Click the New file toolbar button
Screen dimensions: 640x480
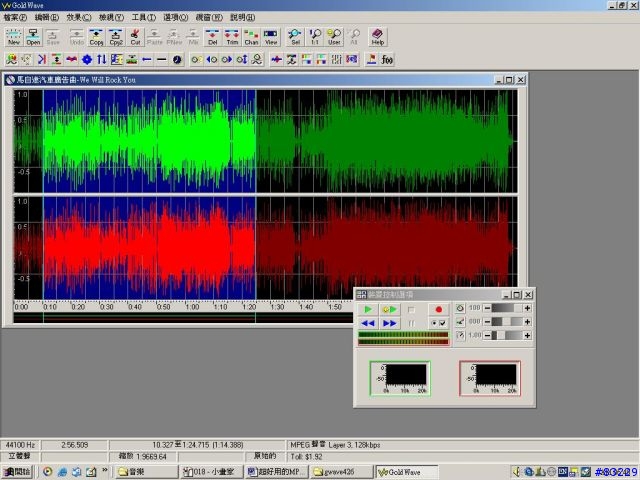[13, 37]
